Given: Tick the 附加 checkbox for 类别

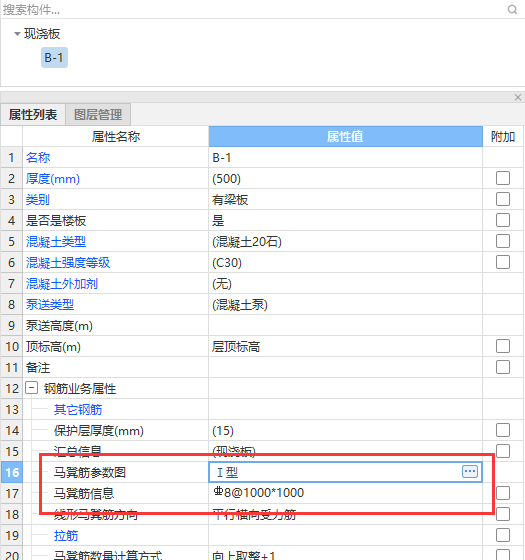Looking at the screenshot, I should (502, 199).
